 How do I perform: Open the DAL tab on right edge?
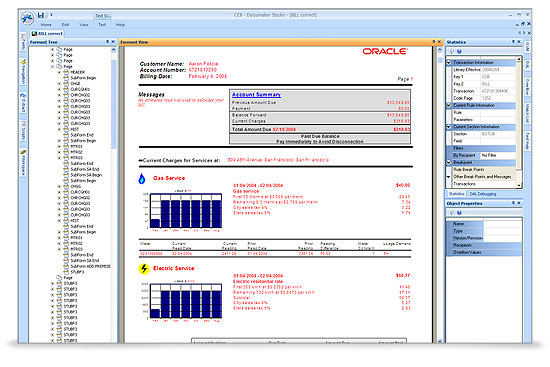click(527, 65)
